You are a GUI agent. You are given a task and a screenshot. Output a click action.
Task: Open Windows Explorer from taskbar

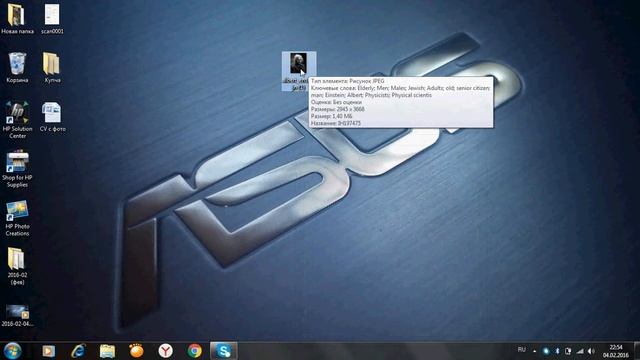coord(107,351)
